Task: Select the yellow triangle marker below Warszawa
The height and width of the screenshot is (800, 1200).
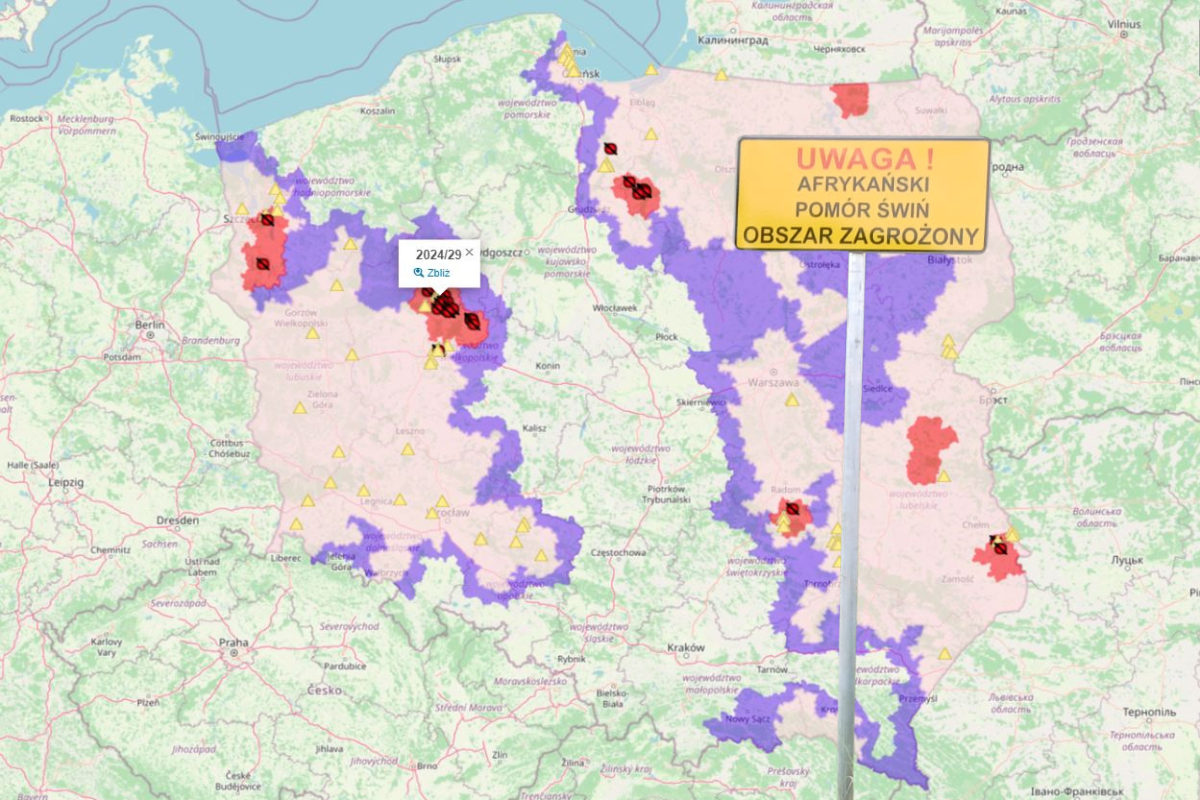Action: click(792, 400)
